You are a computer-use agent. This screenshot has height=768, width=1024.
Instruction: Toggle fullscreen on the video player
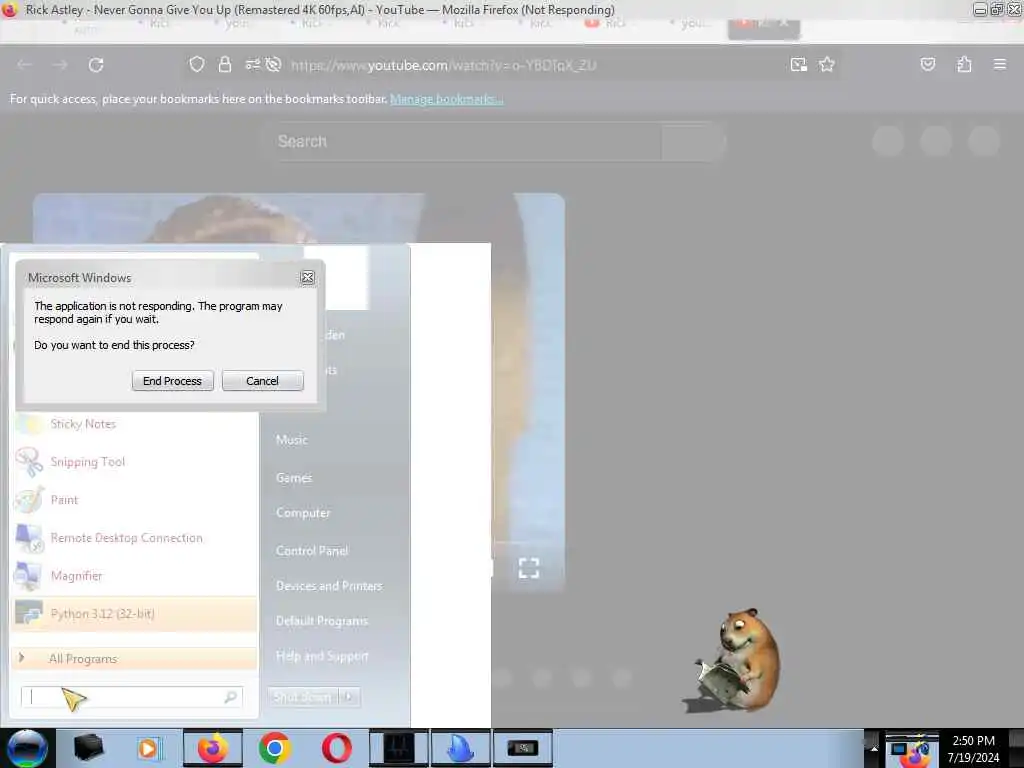point(528,568)
